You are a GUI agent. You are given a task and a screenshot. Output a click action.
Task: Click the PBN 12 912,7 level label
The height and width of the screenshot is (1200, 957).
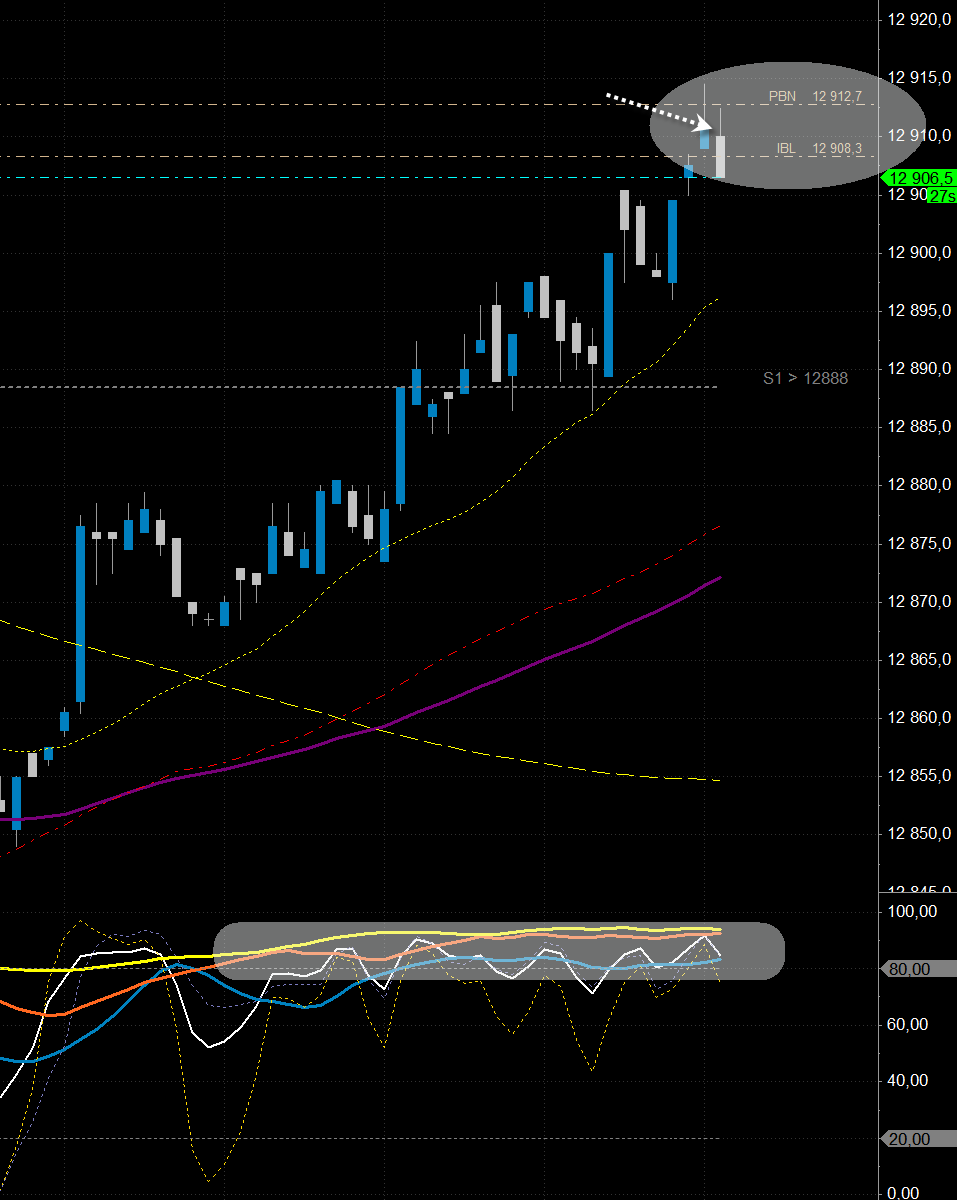[814, 97]
